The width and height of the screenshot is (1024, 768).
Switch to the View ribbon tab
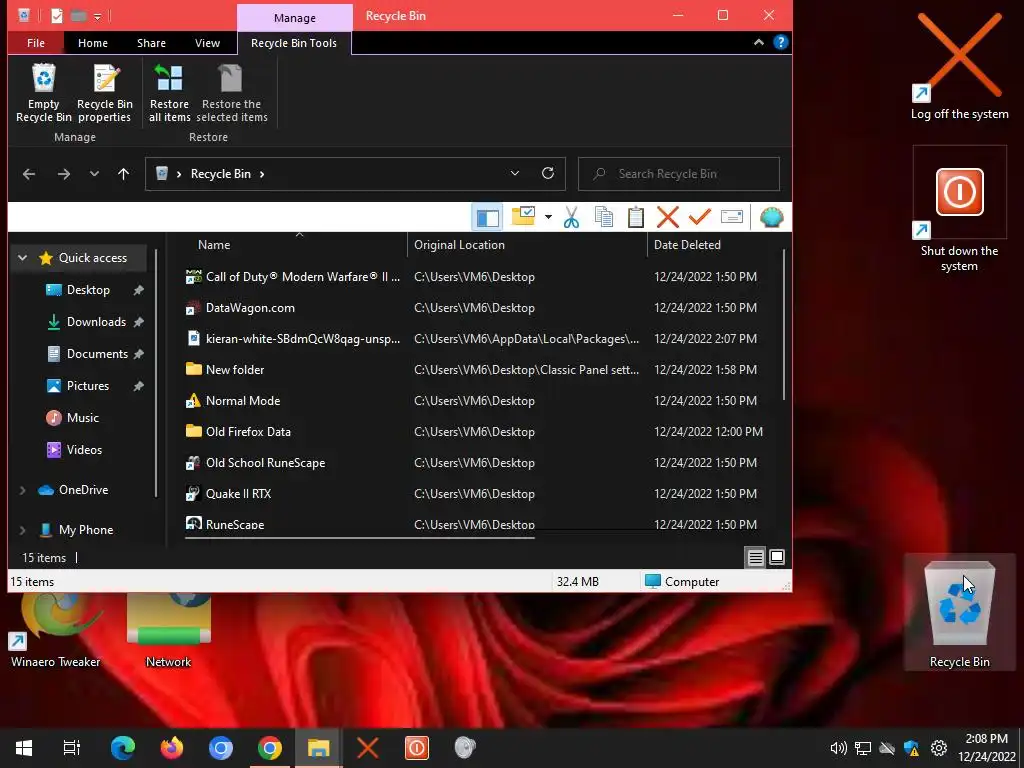(x=207, y=43)
